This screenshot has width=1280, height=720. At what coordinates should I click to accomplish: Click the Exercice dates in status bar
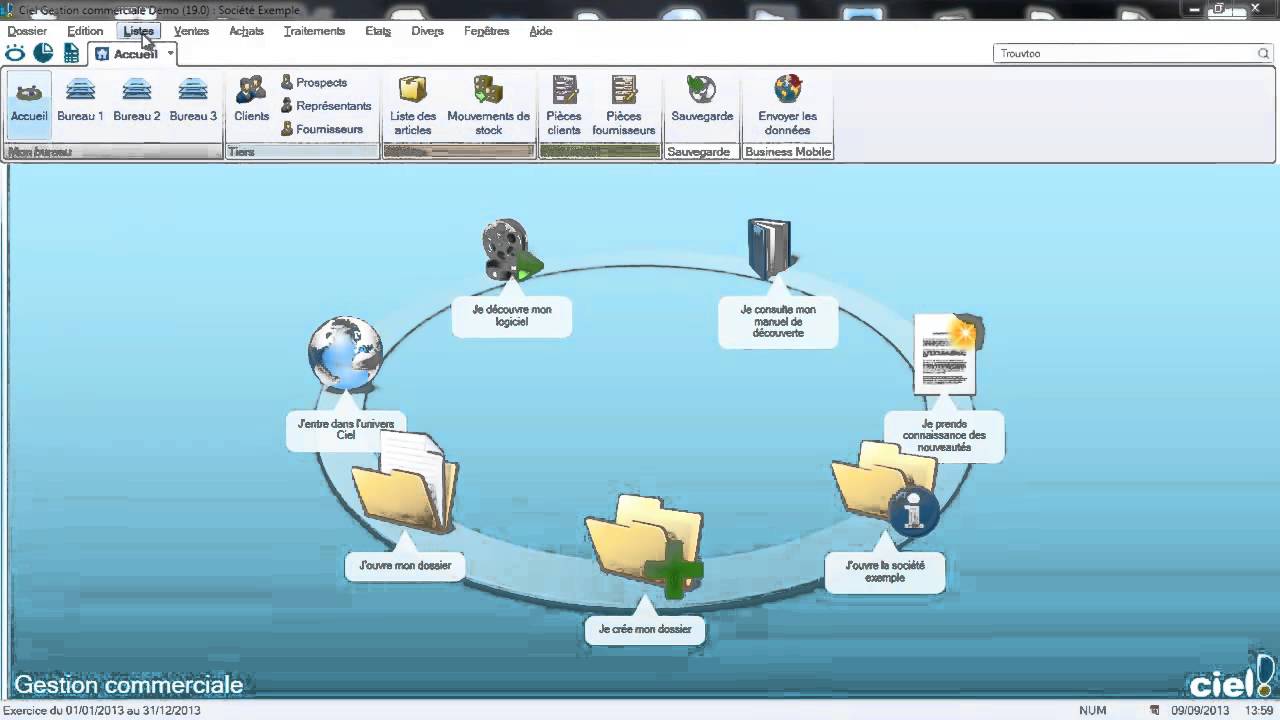click(x=102, y=711)
